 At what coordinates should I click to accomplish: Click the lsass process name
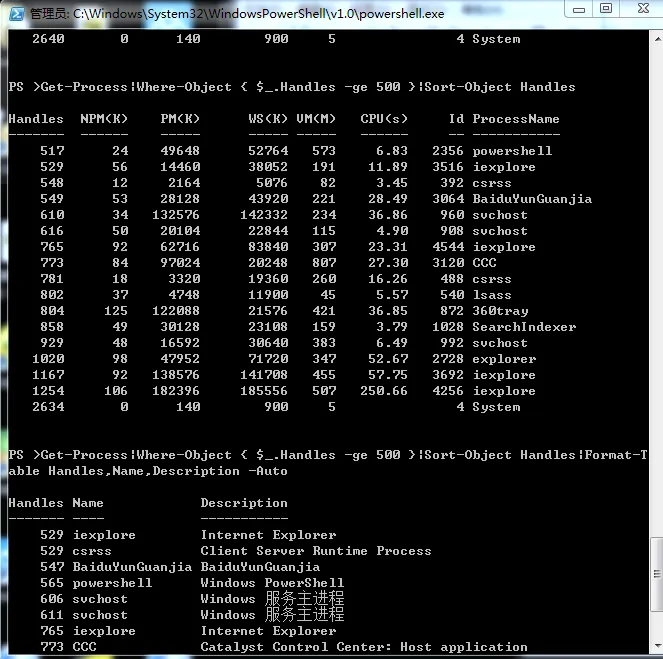click(492, 295)
